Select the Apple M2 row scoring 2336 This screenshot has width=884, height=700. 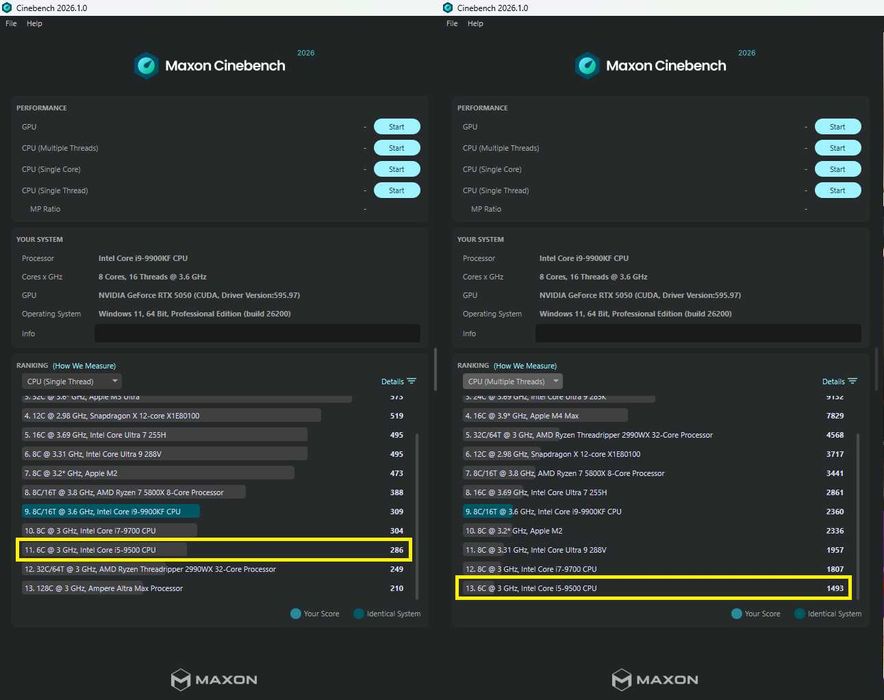(x=656, y=530)
